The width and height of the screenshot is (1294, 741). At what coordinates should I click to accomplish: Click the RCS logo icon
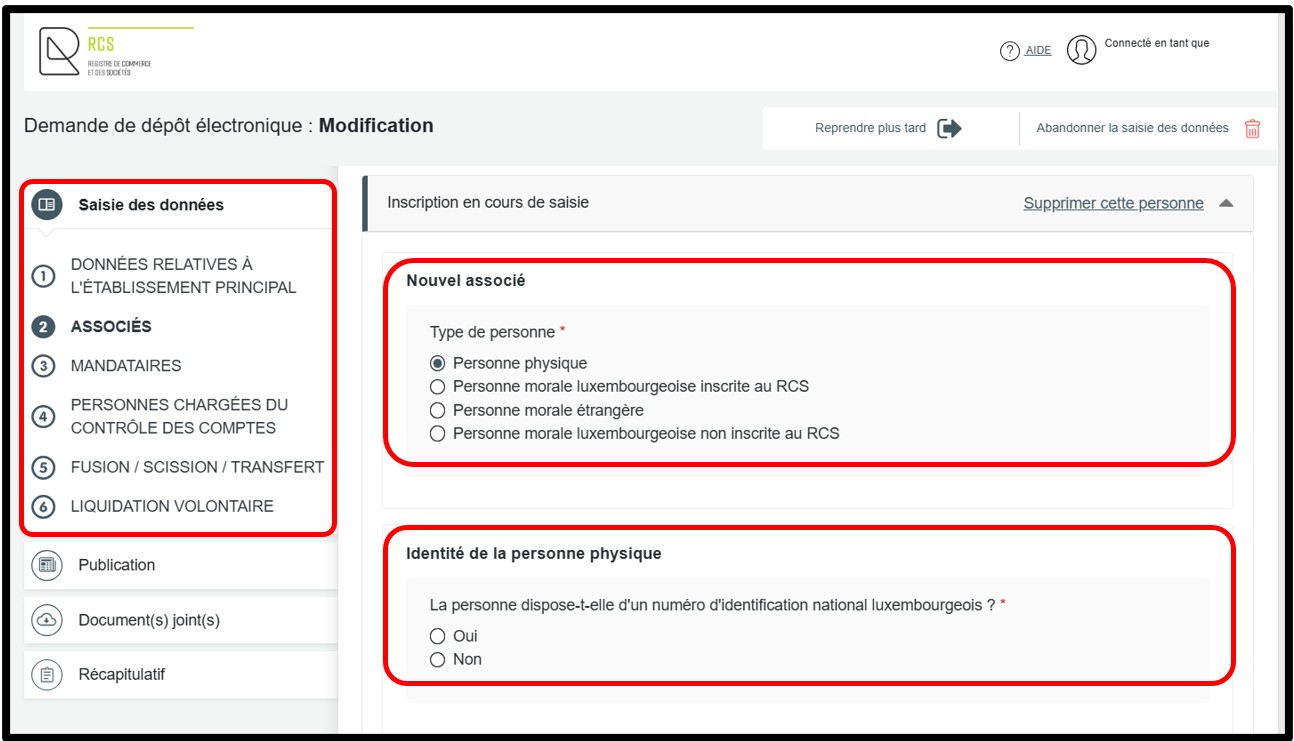(x=60, y=51)
